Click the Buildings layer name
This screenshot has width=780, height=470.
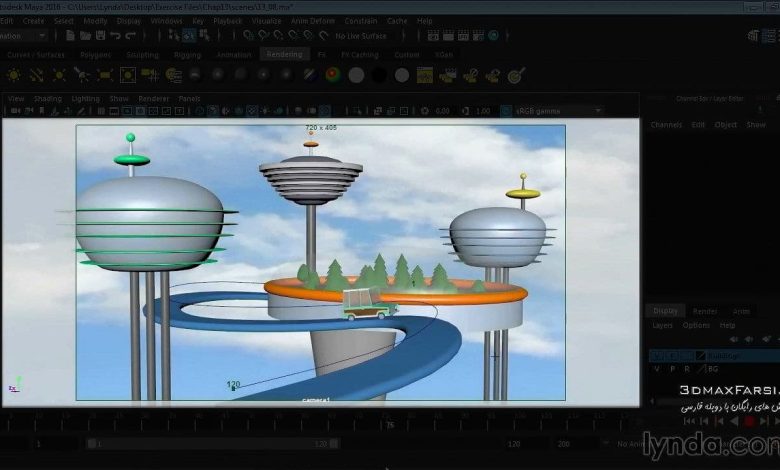[724, 356]
